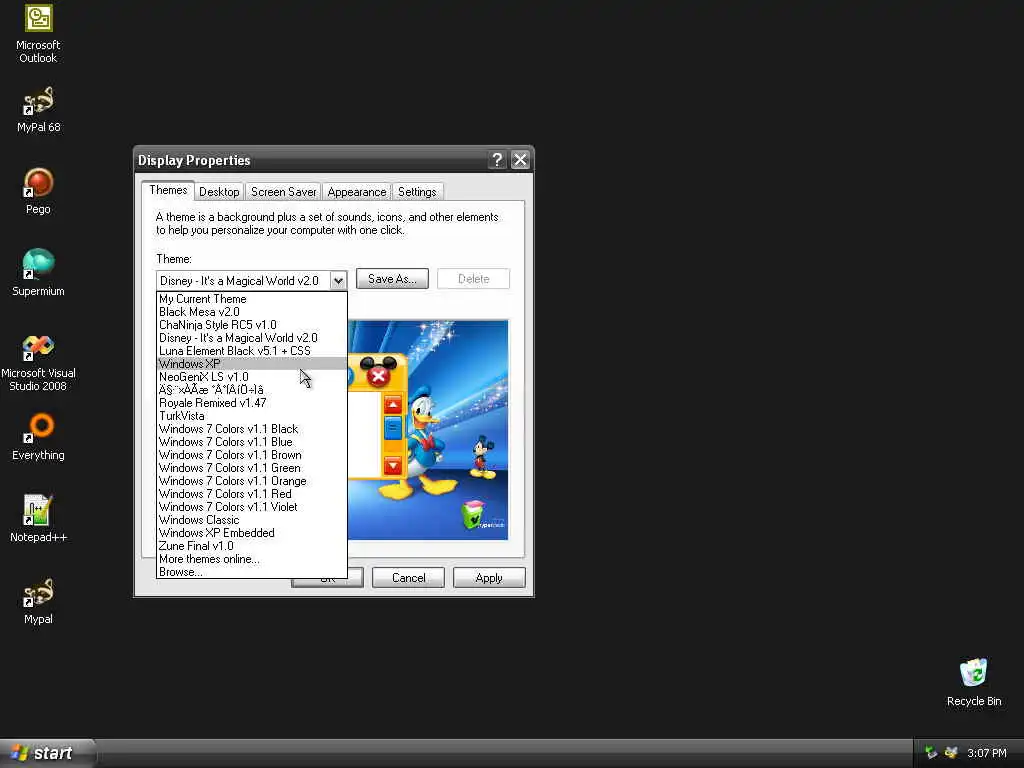Click the tray icon beside the clock
Image resolution: width=1024 pixels, height=768 pixels.
(951, 753)
